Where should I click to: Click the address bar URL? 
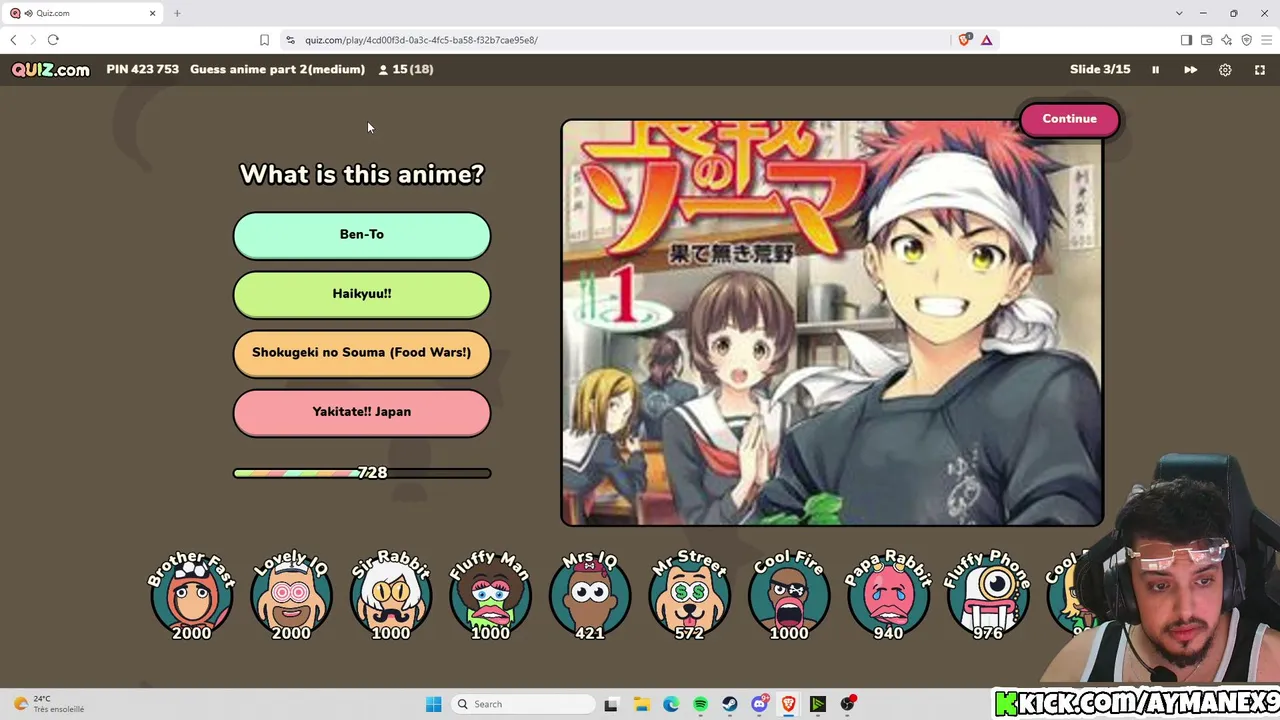click(421, 40)
